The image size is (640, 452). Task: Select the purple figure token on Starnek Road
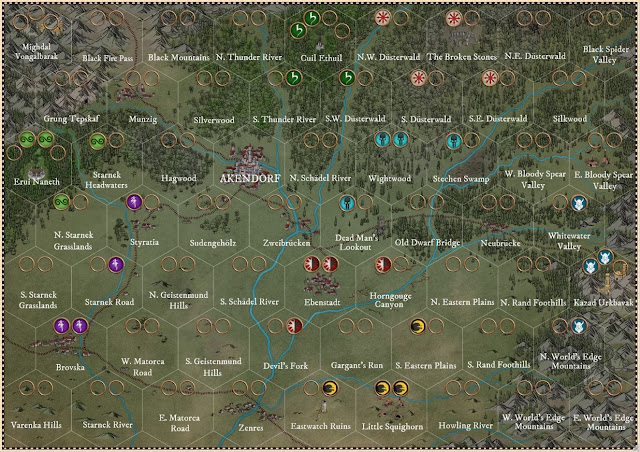tap(116, 265)
